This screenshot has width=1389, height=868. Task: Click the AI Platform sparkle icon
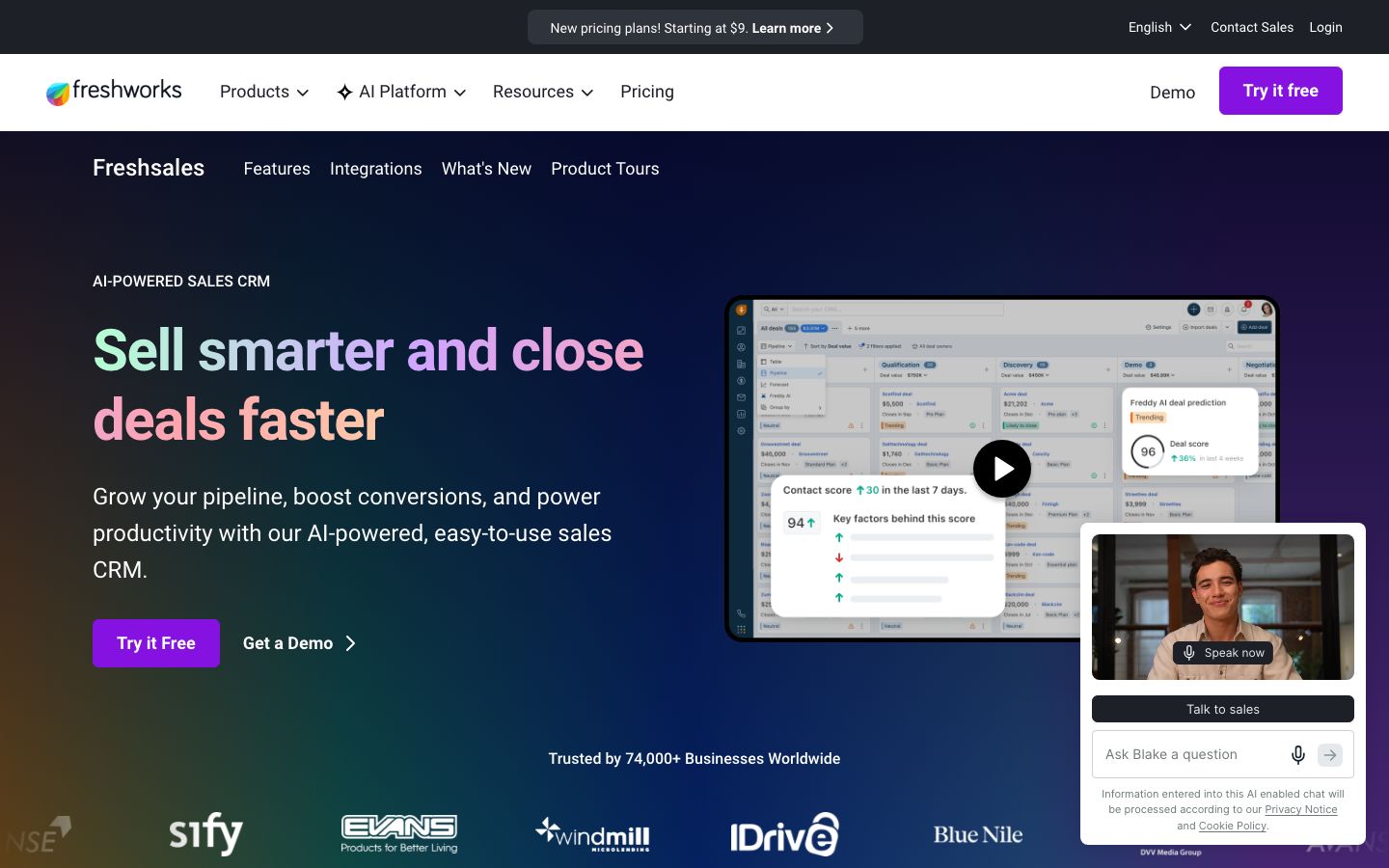pyautogui.click(x=344, y=93)
